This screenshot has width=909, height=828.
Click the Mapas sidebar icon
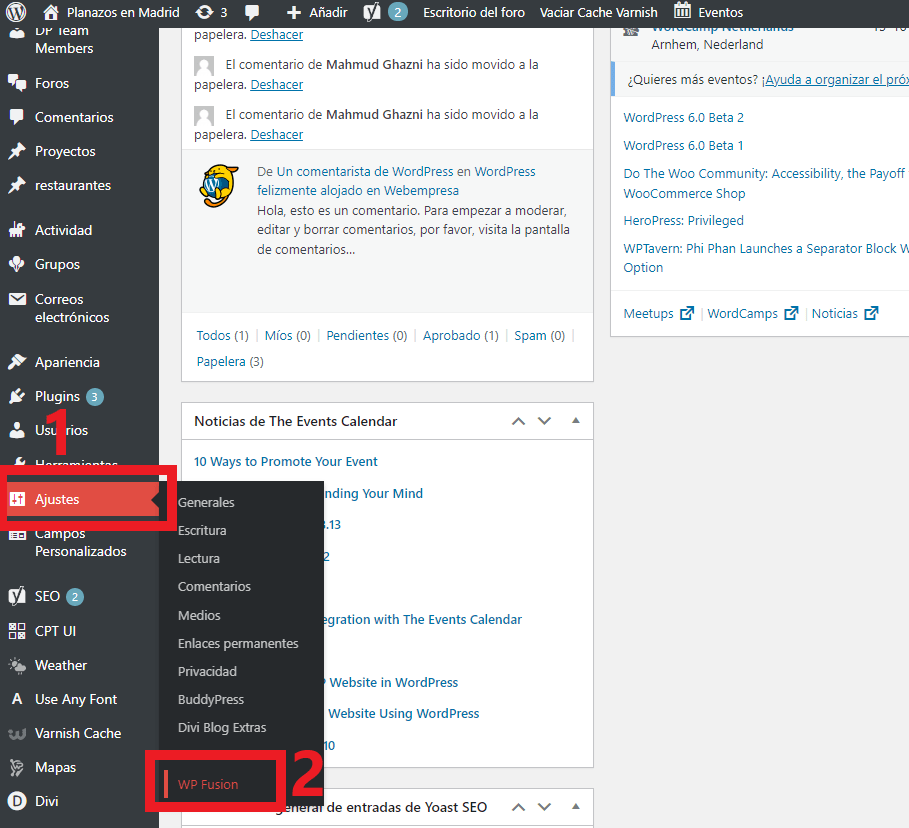tap(17, 767)
